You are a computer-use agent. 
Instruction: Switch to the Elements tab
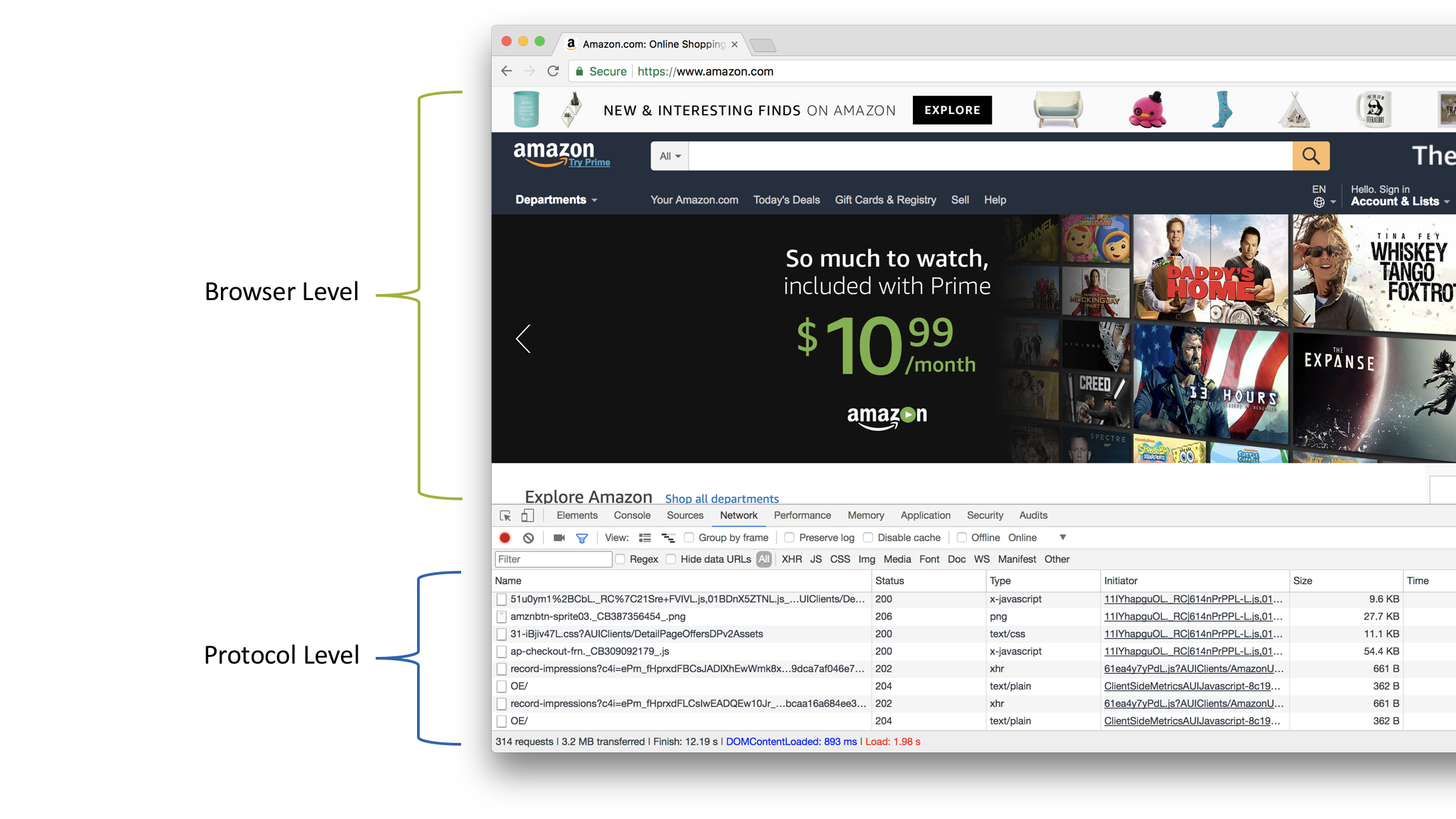(x=577, y=516)
